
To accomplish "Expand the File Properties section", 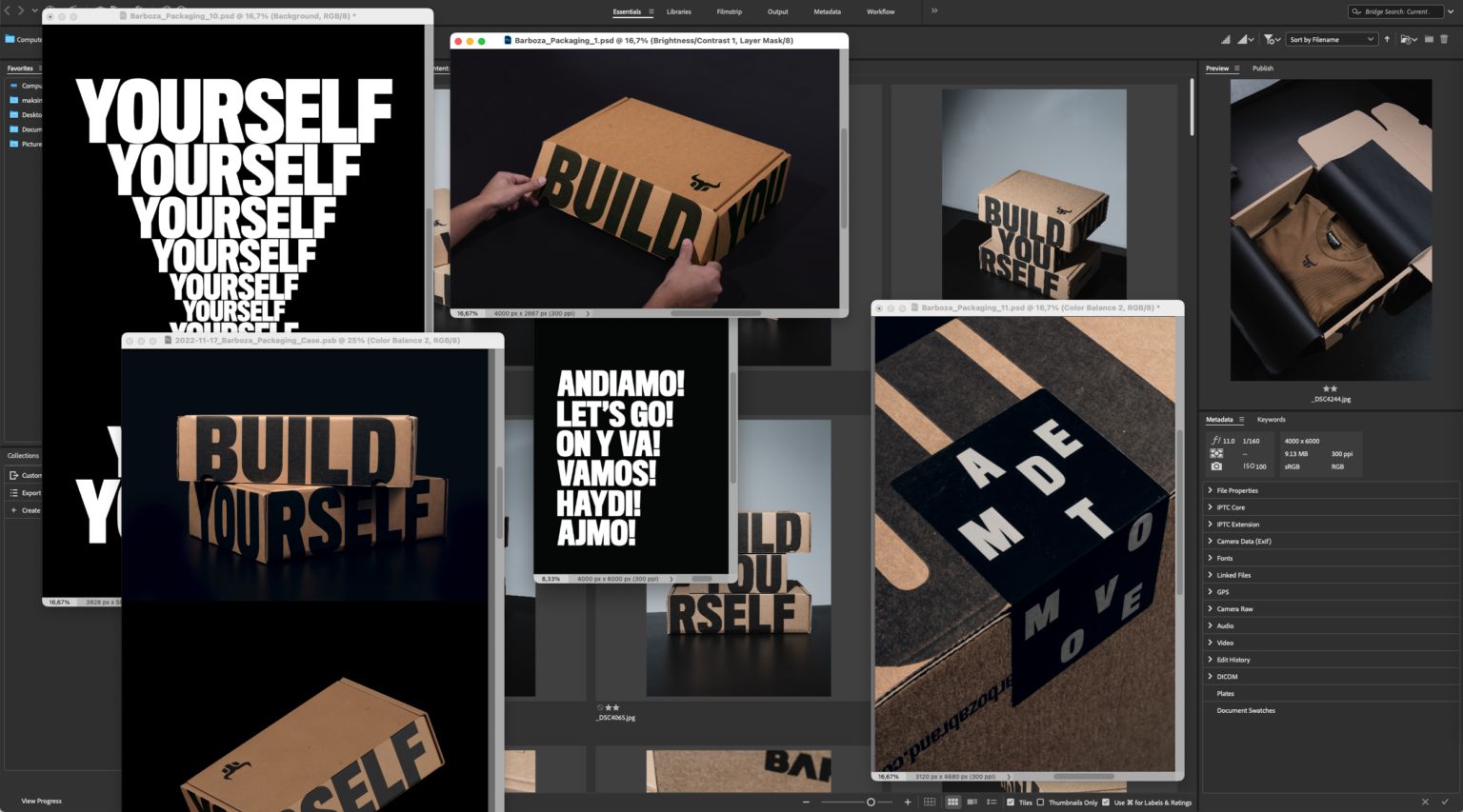I will coord(1236,491).
